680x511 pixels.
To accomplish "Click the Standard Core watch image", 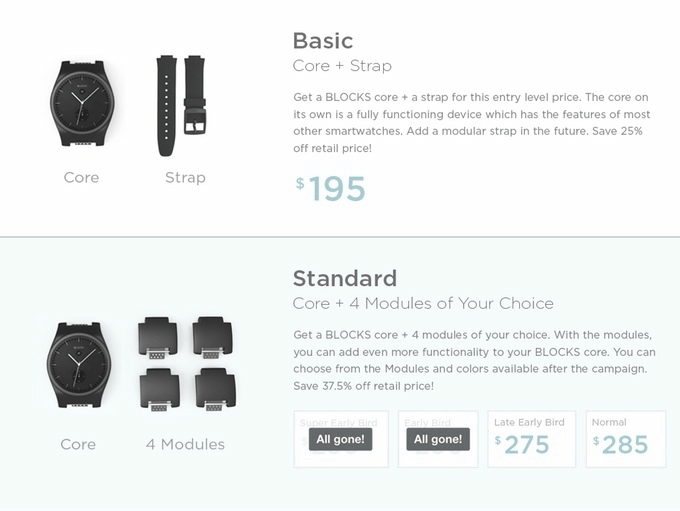I will [79, 365].
